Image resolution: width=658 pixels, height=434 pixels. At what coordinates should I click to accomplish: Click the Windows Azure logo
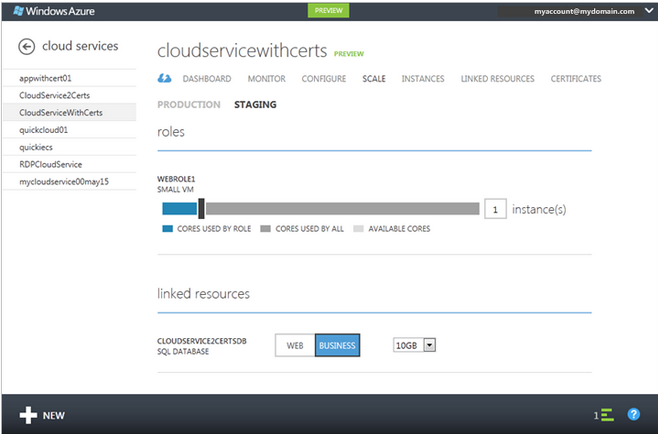click(54, 11)
